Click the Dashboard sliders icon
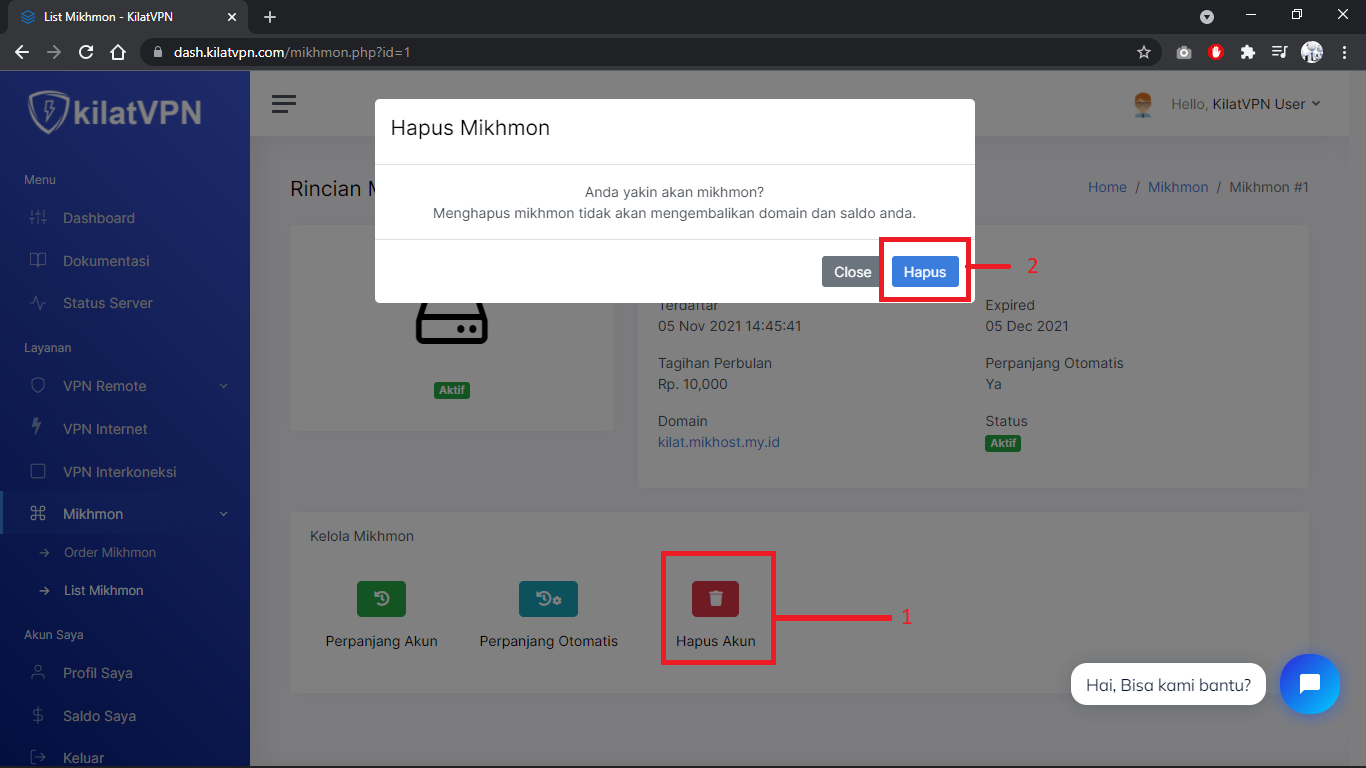Image resolution: width=1366 pixels, height=768 pixels. click(38, 218)
